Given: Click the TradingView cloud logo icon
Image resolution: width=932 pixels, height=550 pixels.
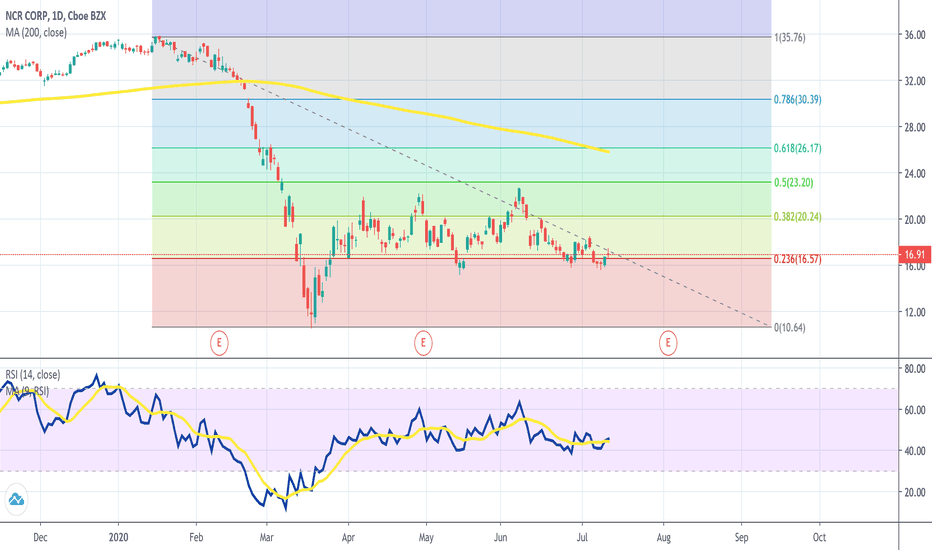Looking at the screenshot, I should click(x=16, y=499).
